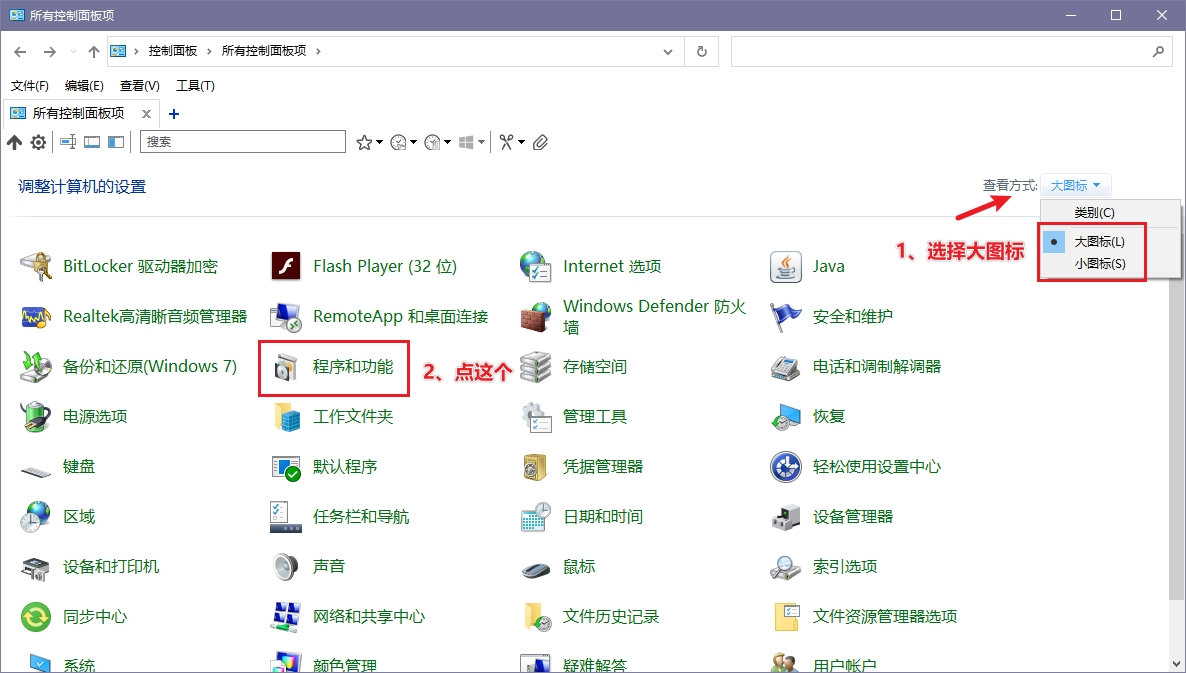Image resolution: width=1186 pixels, height=673 pixels.
Task: Open the 查看(V) menu
Action: tap(139, 85)
